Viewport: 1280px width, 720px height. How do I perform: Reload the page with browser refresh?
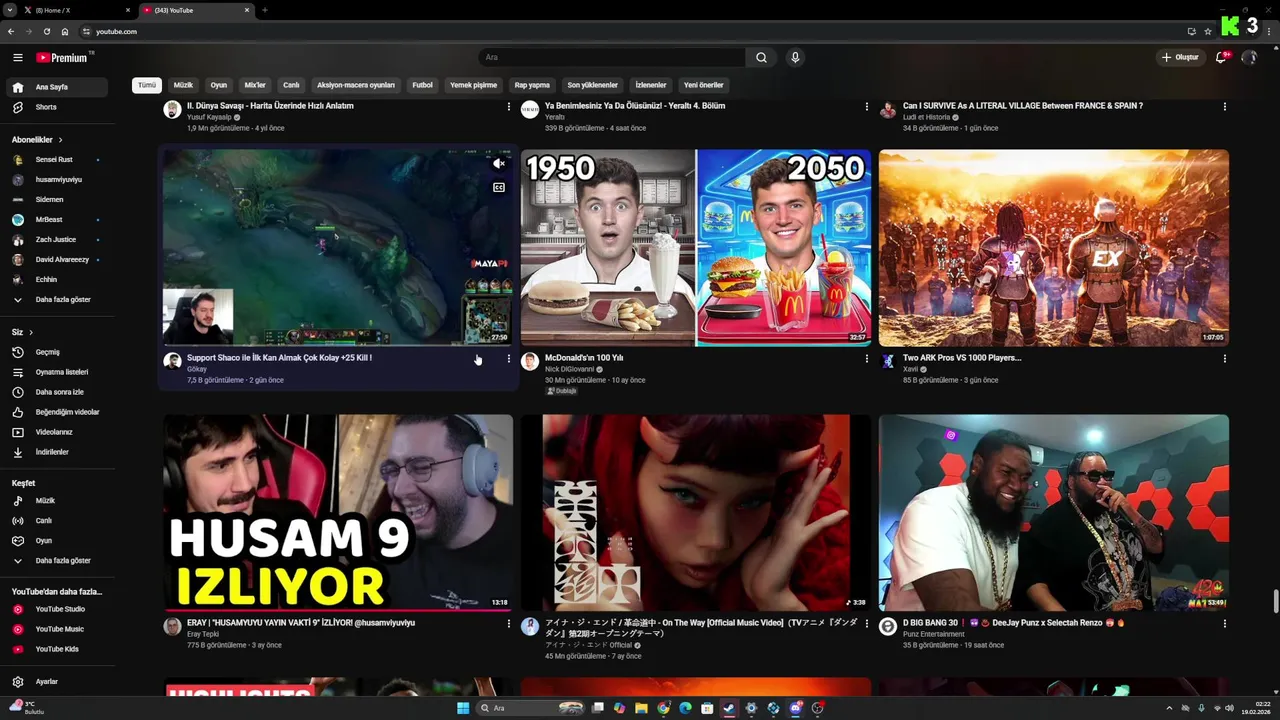[x=46, y=32]
